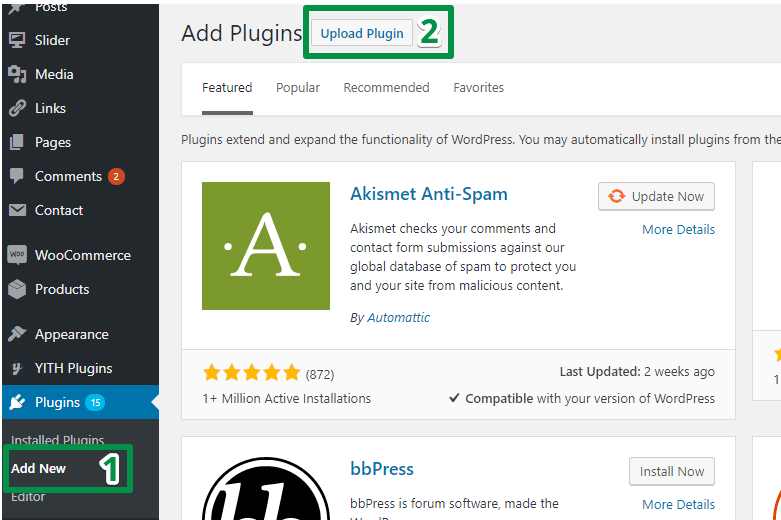Open More Details link for Akismet
The width and height of the screenshot is (781, 520).
678,229
